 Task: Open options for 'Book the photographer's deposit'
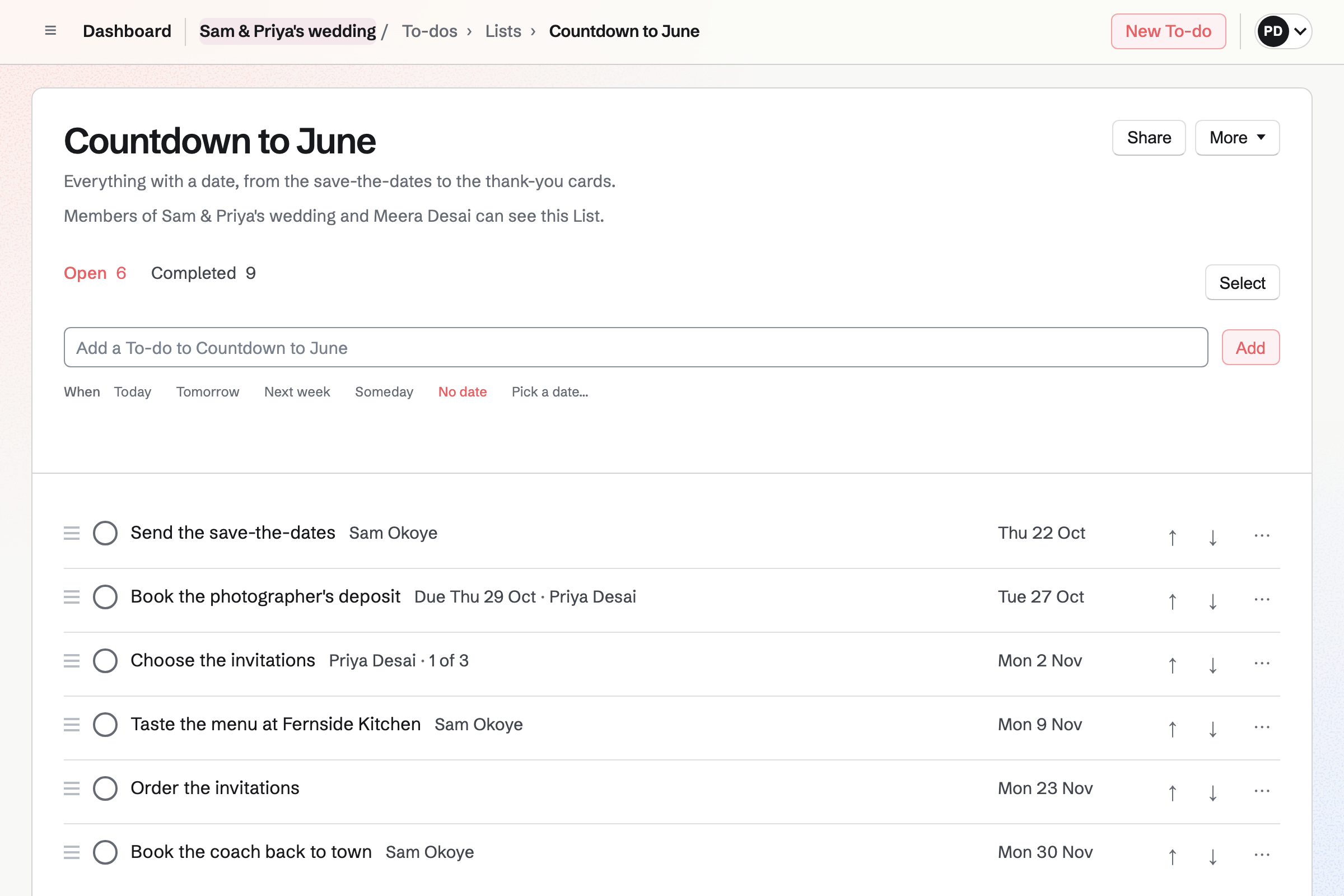(x=1262, y=599)
